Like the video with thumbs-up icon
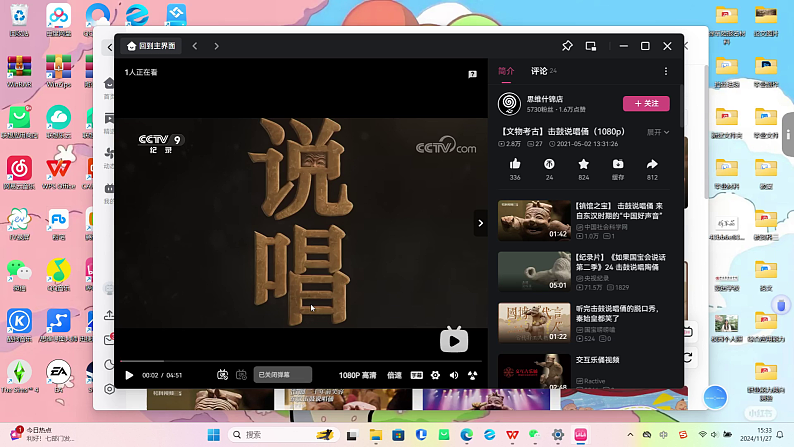The height and width of the screenshot is (447, 794). [515, 164]
